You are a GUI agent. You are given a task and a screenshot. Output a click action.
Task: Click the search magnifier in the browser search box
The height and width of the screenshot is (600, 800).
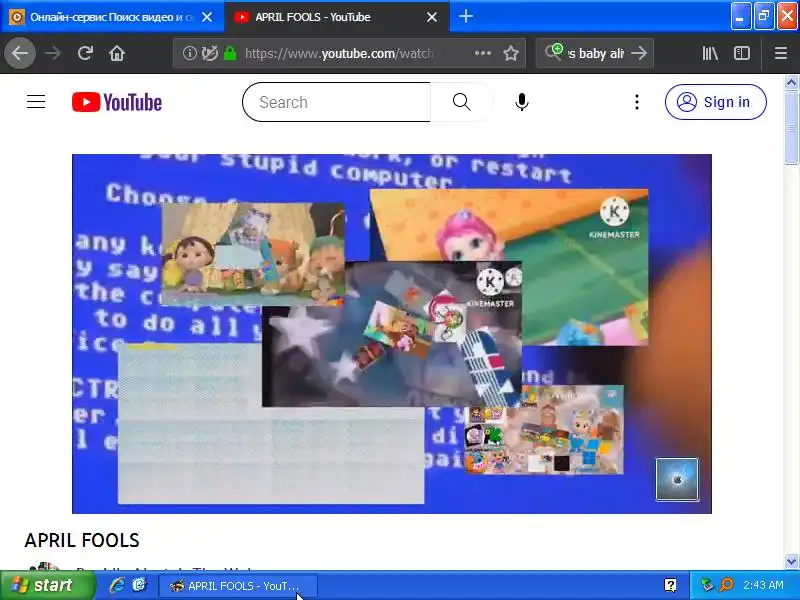pyautogui.click(x=554, y=52)
